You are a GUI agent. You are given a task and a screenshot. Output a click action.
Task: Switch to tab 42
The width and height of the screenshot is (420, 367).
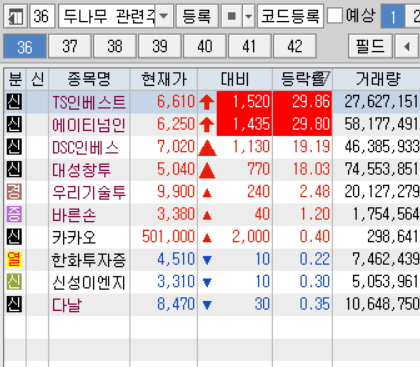[x=295, y=46]
